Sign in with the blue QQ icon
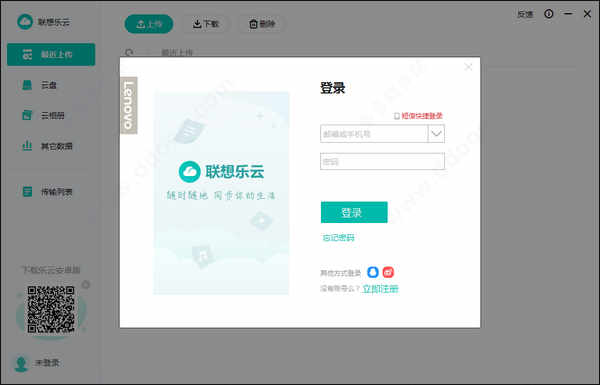This screenshot has width=600, height=385. coord(373,272)
